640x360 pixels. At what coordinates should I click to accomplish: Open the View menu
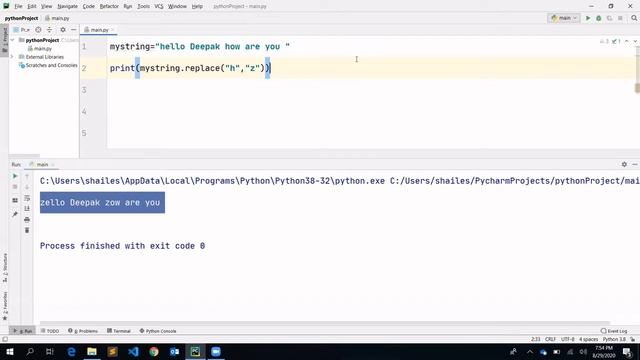click(47, 6)
